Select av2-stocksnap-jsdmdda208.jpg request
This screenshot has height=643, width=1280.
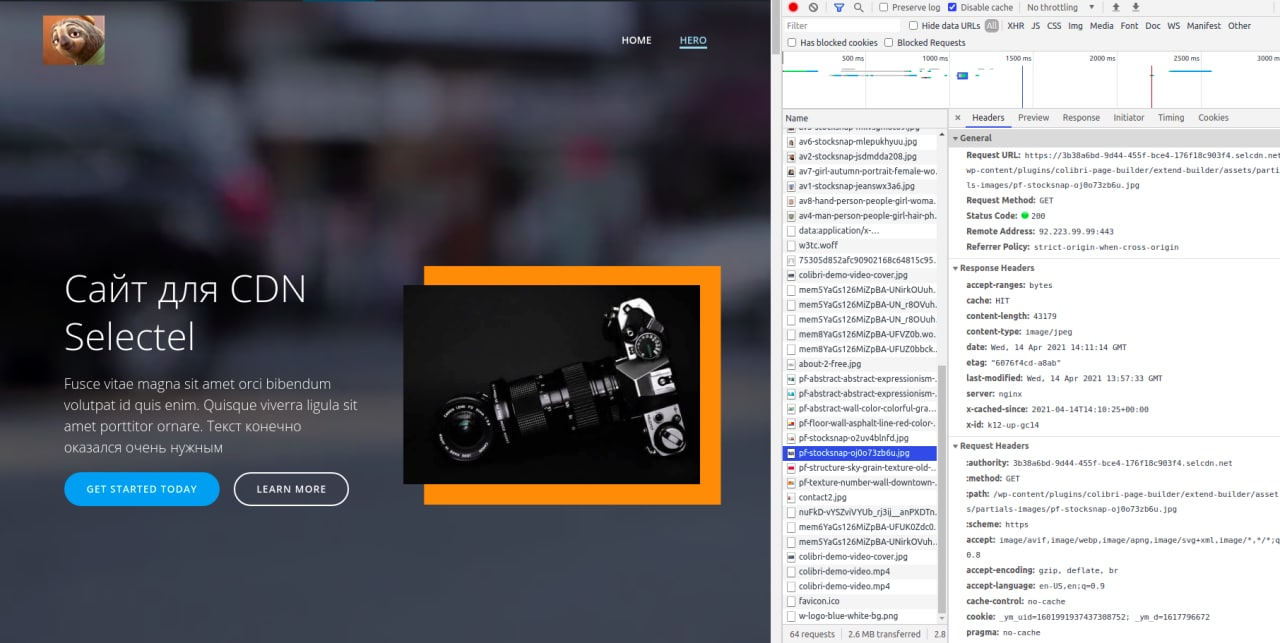tap(859, 156)
